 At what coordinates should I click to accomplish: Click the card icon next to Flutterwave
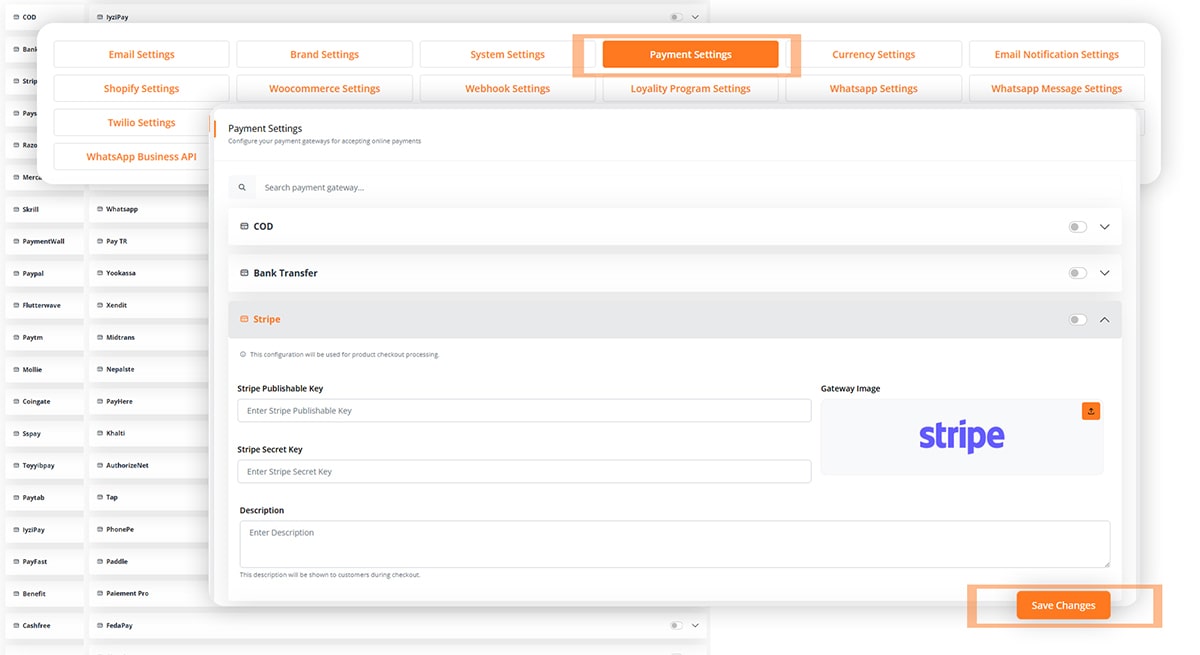tap(16, 305)
